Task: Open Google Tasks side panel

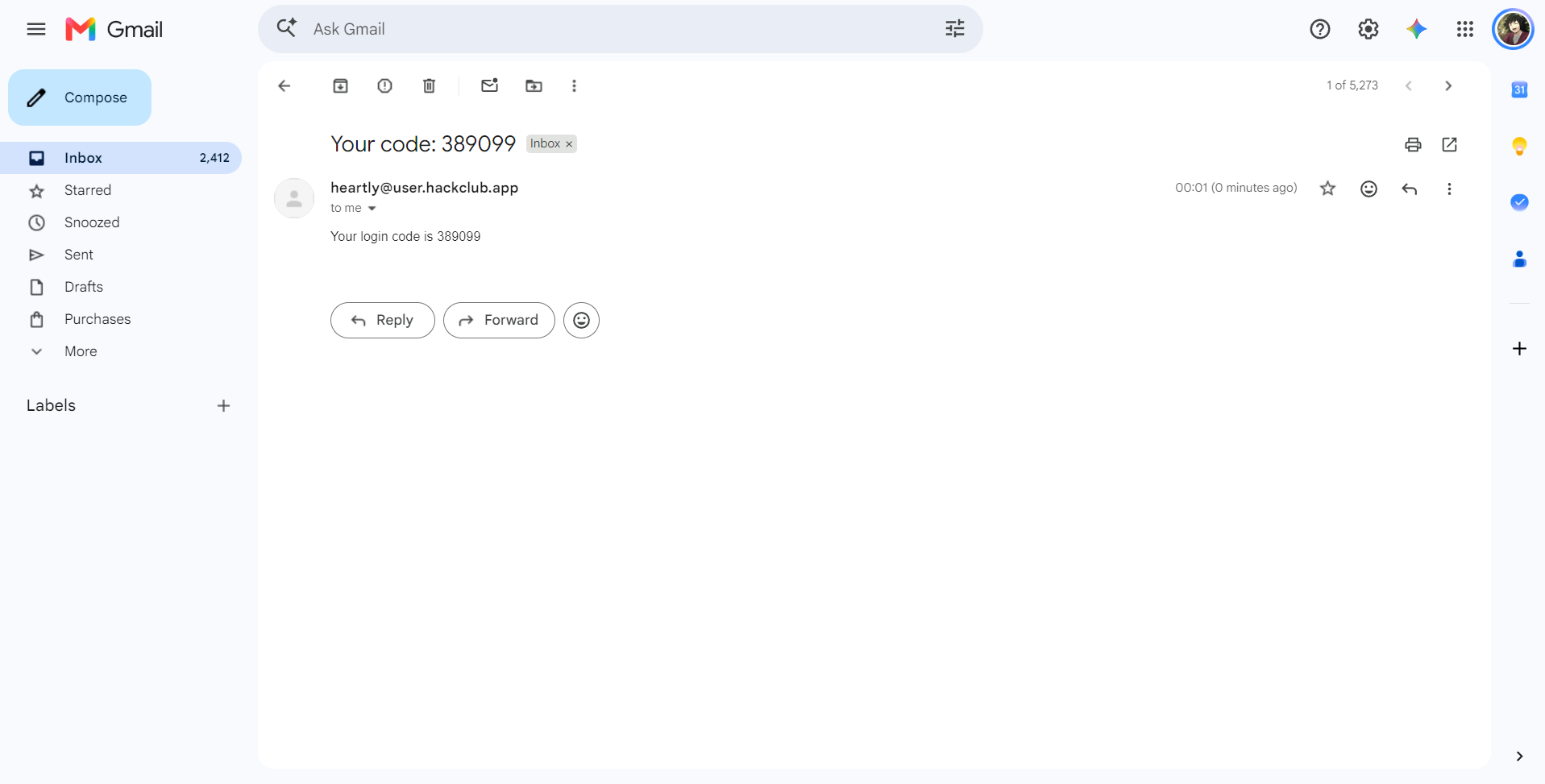Action: (x=1519, y=202)
